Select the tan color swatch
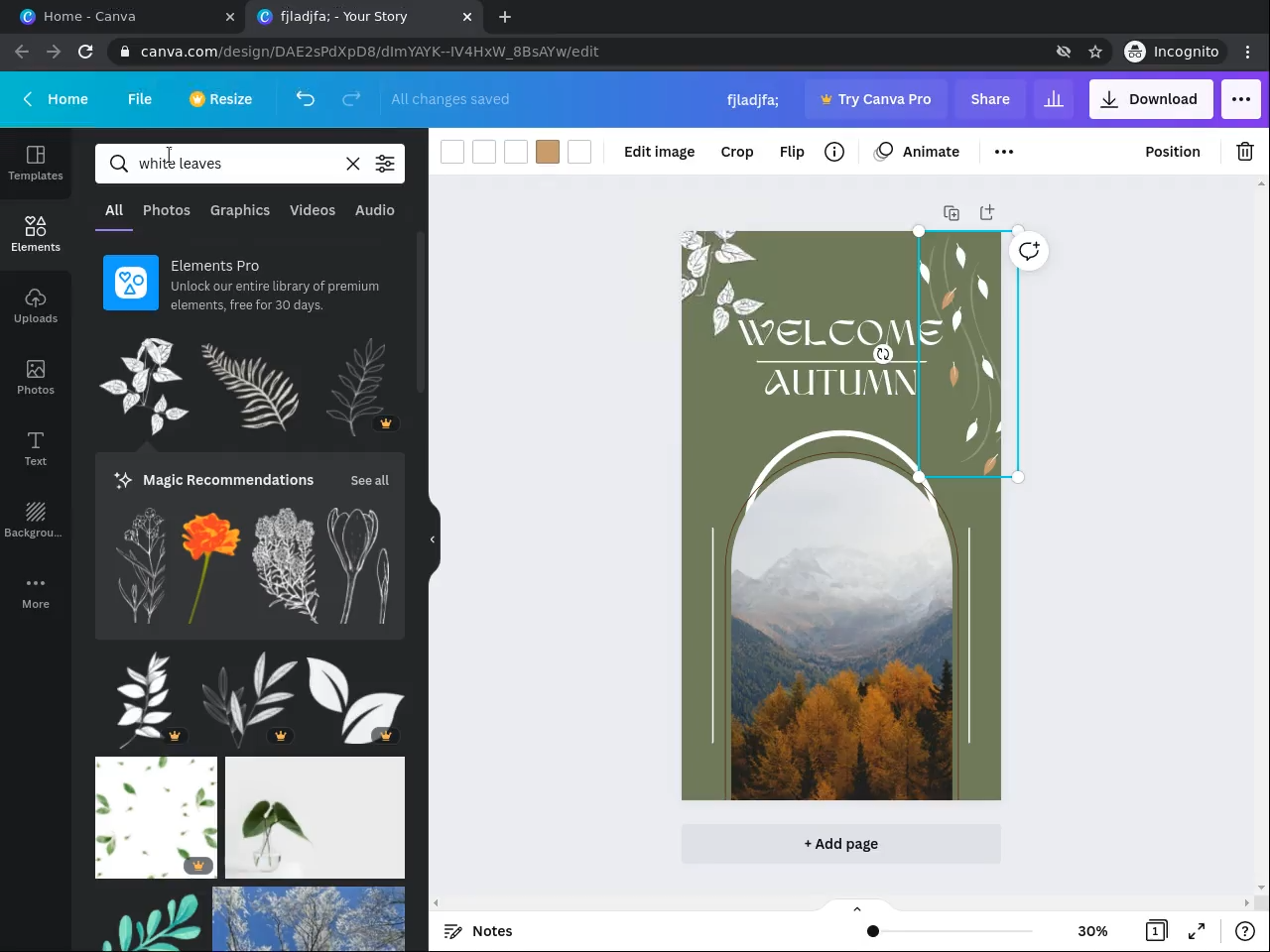 [x=548, y=152]
